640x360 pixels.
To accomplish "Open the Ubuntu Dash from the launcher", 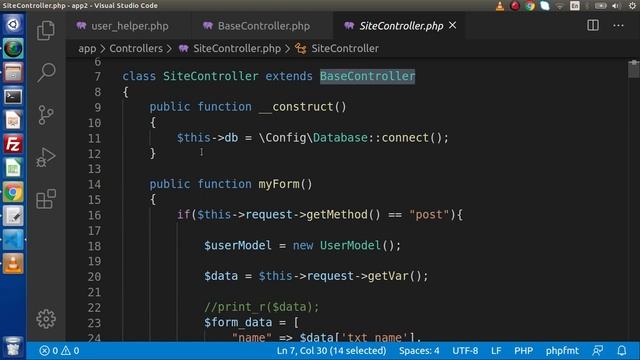I will [x=13, y=24].
